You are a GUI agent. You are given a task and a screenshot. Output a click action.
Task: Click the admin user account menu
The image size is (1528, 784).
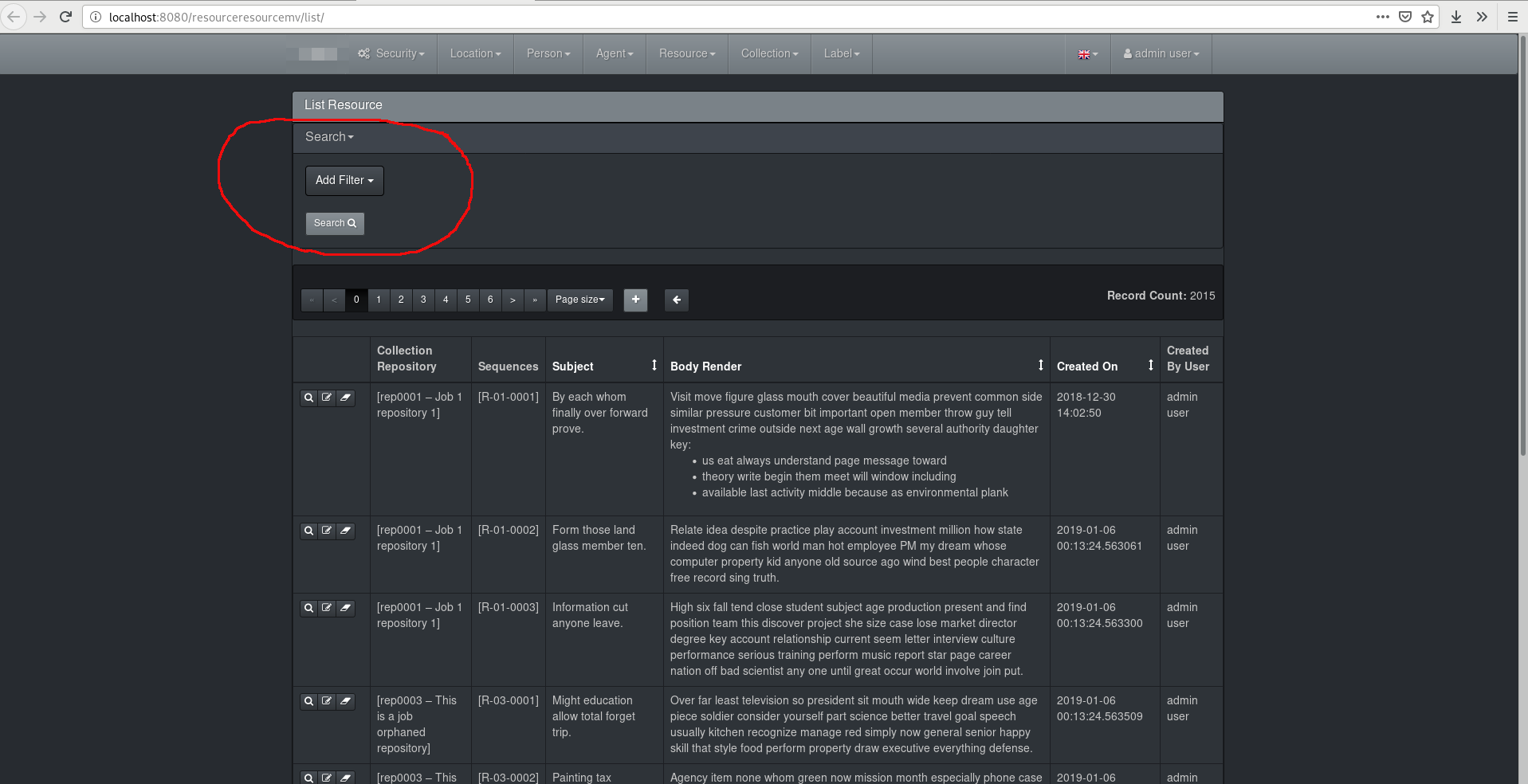tap(1161, 53)
